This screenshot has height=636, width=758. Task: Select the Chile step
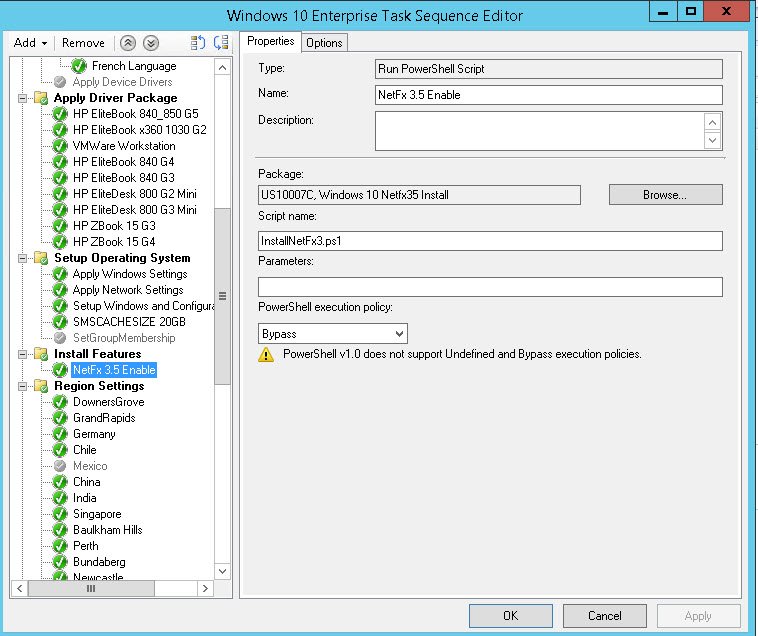(x=85, y=450)
